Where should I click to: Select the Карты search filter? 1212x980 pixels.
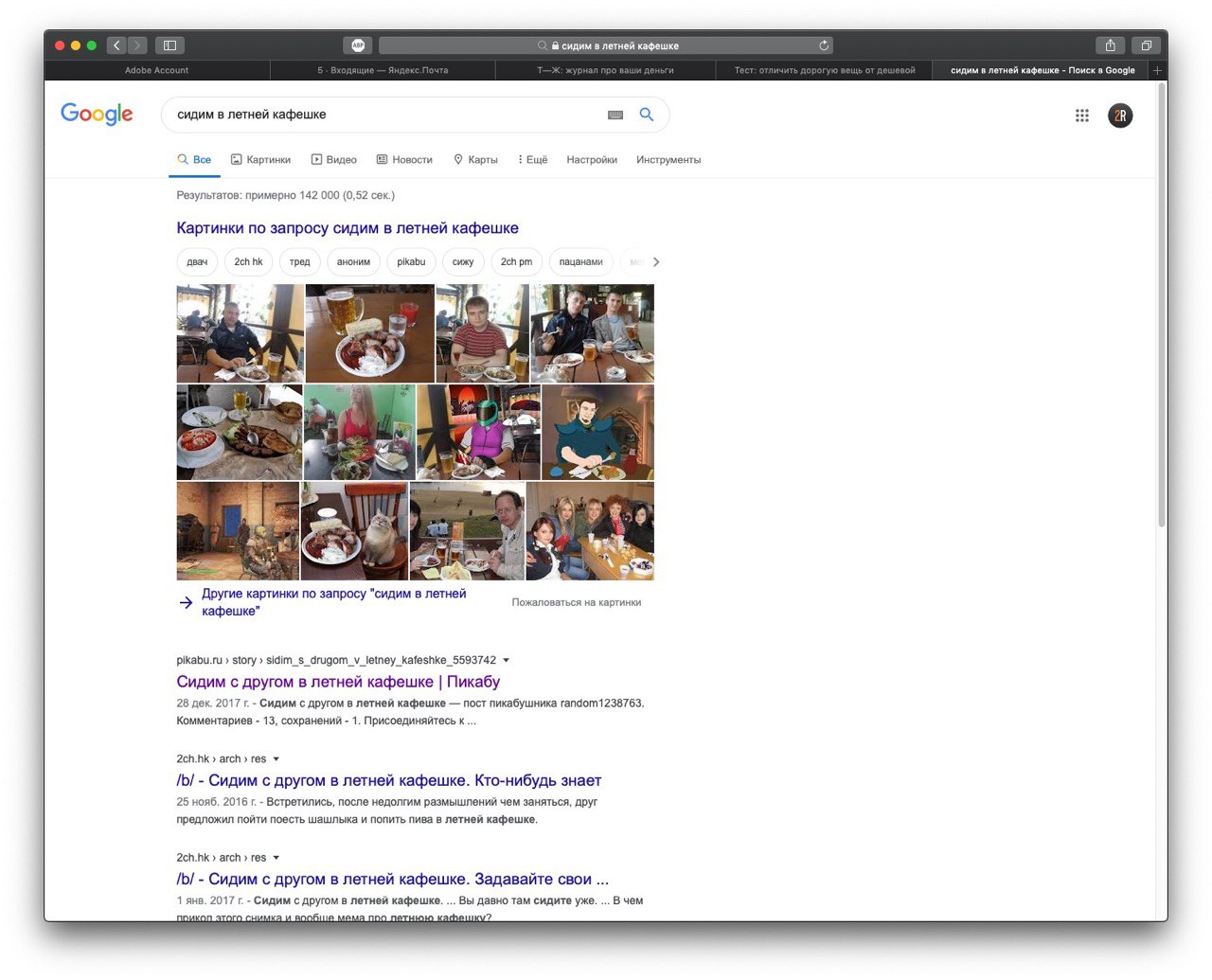pyautogui.click(x=475, y=160)
